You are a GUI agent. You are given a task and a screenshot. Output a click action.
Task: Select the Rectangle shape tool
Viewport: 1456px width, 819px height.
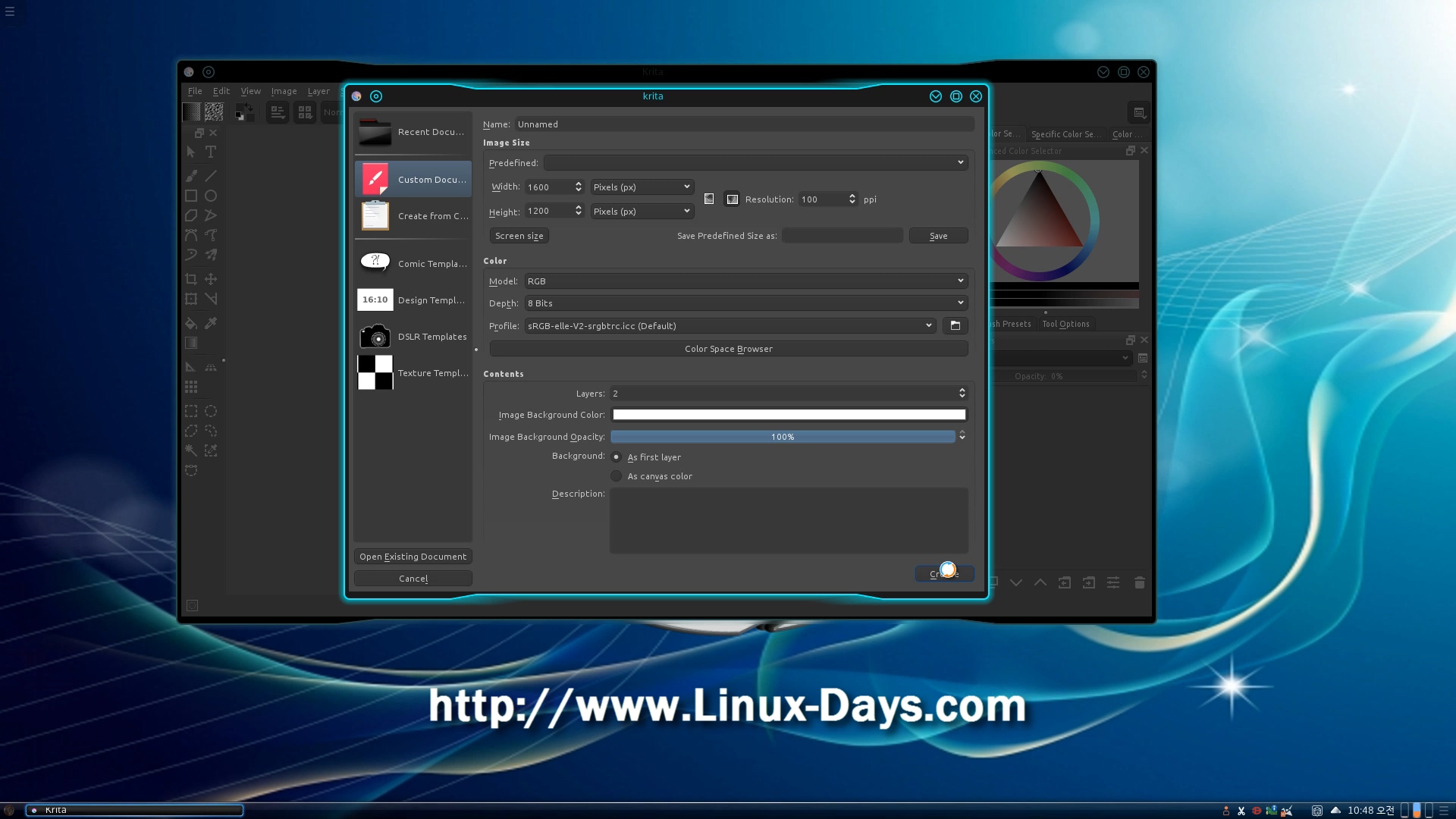point(191,196)
